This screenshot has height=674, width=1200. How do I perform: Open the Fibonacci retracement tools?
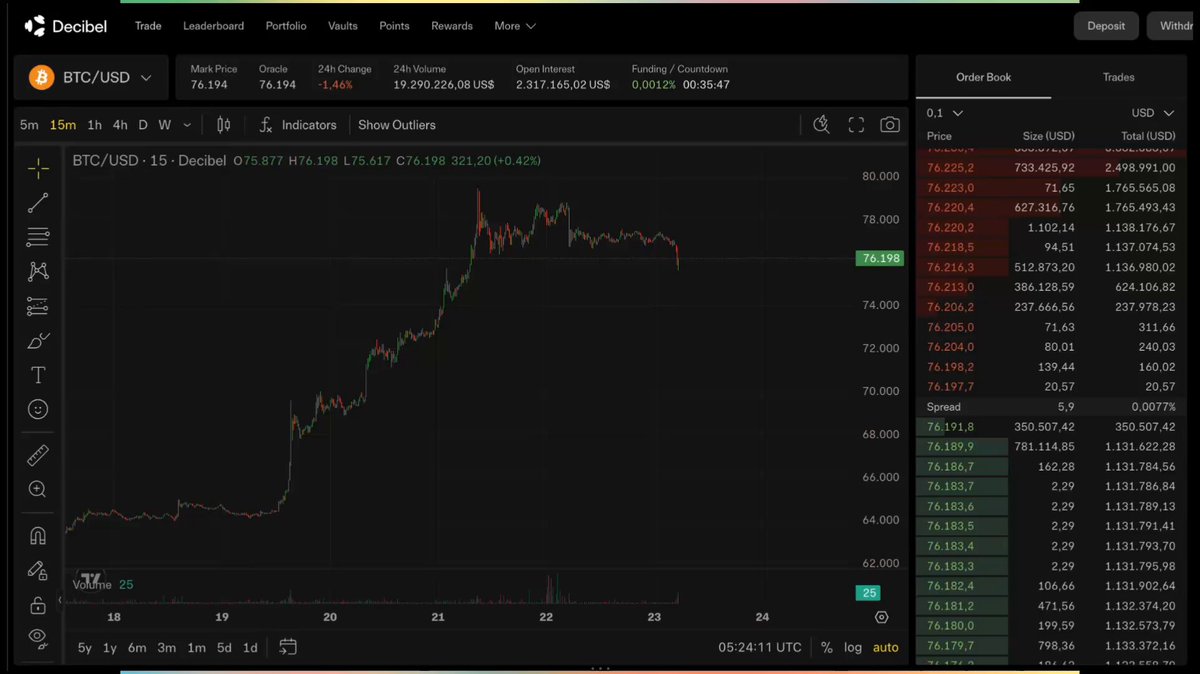[x=38, y=237]
